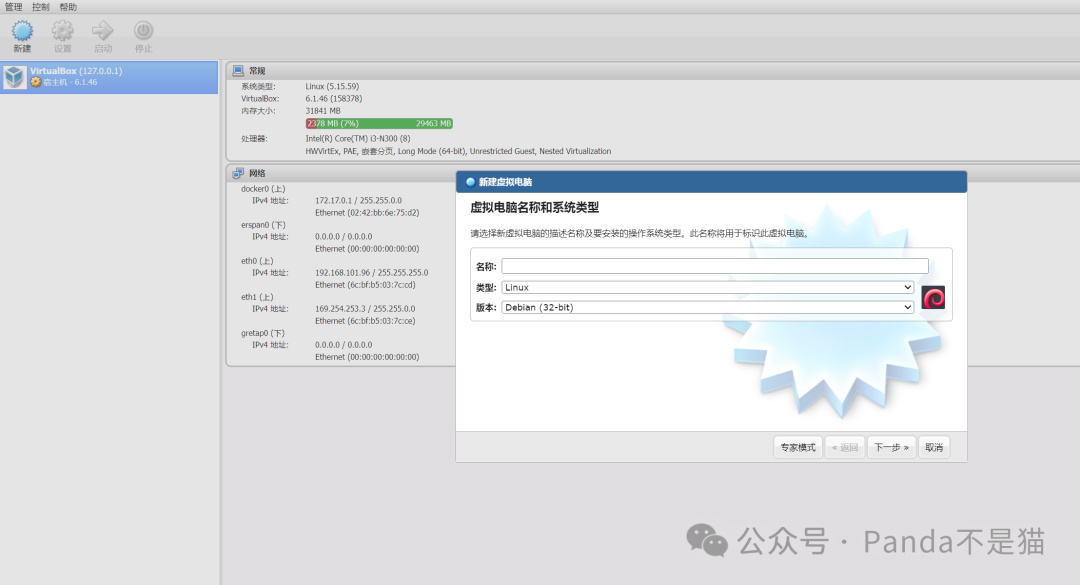
Task: Click Ethernet (6c:bf:b5:03:7c:cd) MAC text
Action: tap(365, 285)
